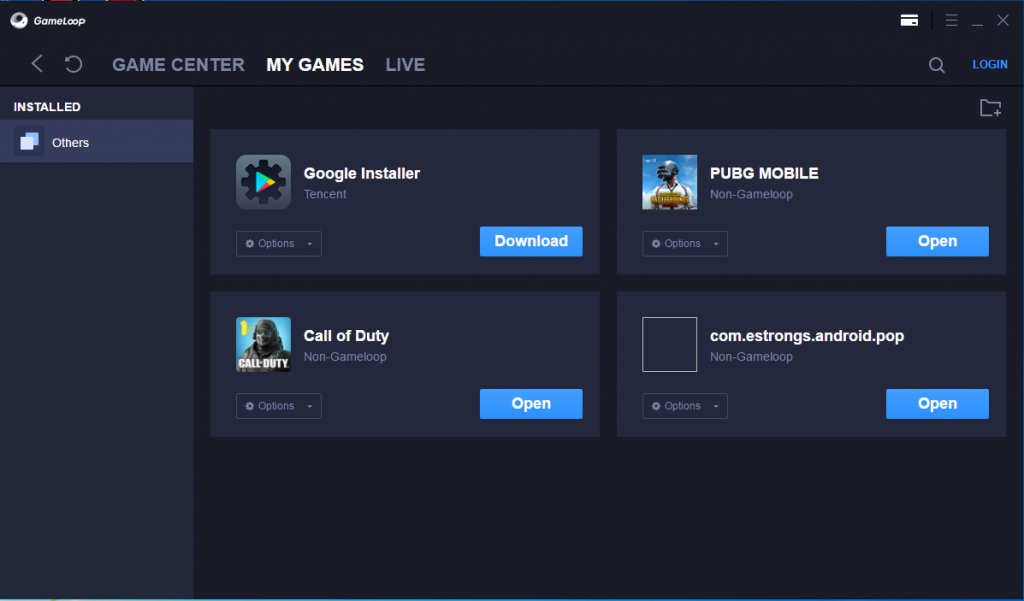Viewport: 1024px width, 601px height.
Task: Switch to the GAME CENTER tab
Action: (178, 65)
